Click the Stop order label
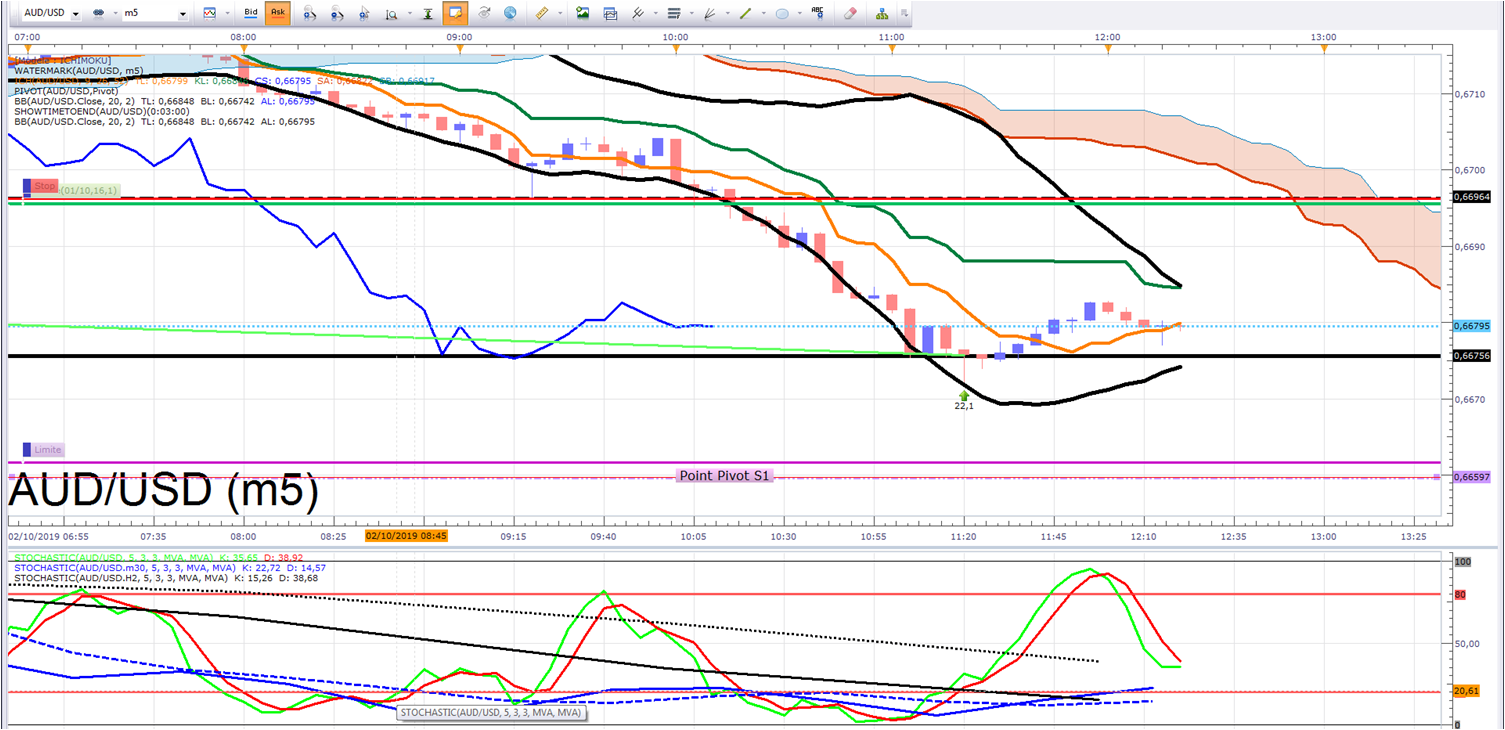1505x730 pixels. (x=45, y=186)
